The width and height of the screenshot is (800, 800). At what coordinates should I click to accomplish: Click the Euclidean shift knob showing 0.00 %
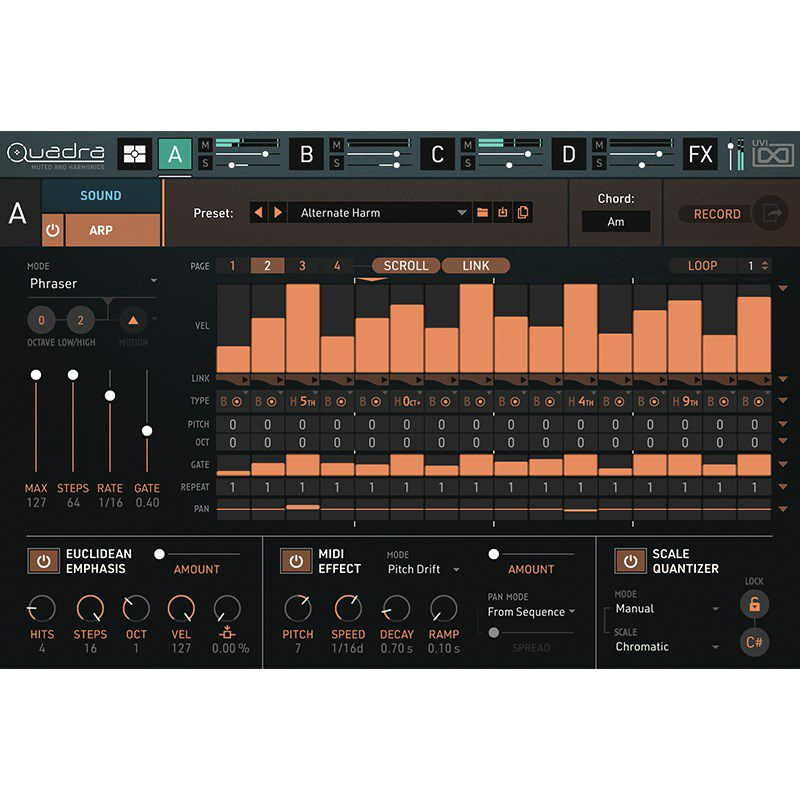coord(227,608)
